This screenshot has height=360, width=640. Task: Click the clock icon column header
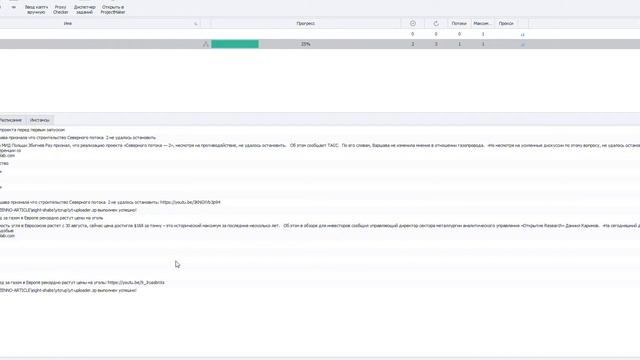tap(413, 24)
